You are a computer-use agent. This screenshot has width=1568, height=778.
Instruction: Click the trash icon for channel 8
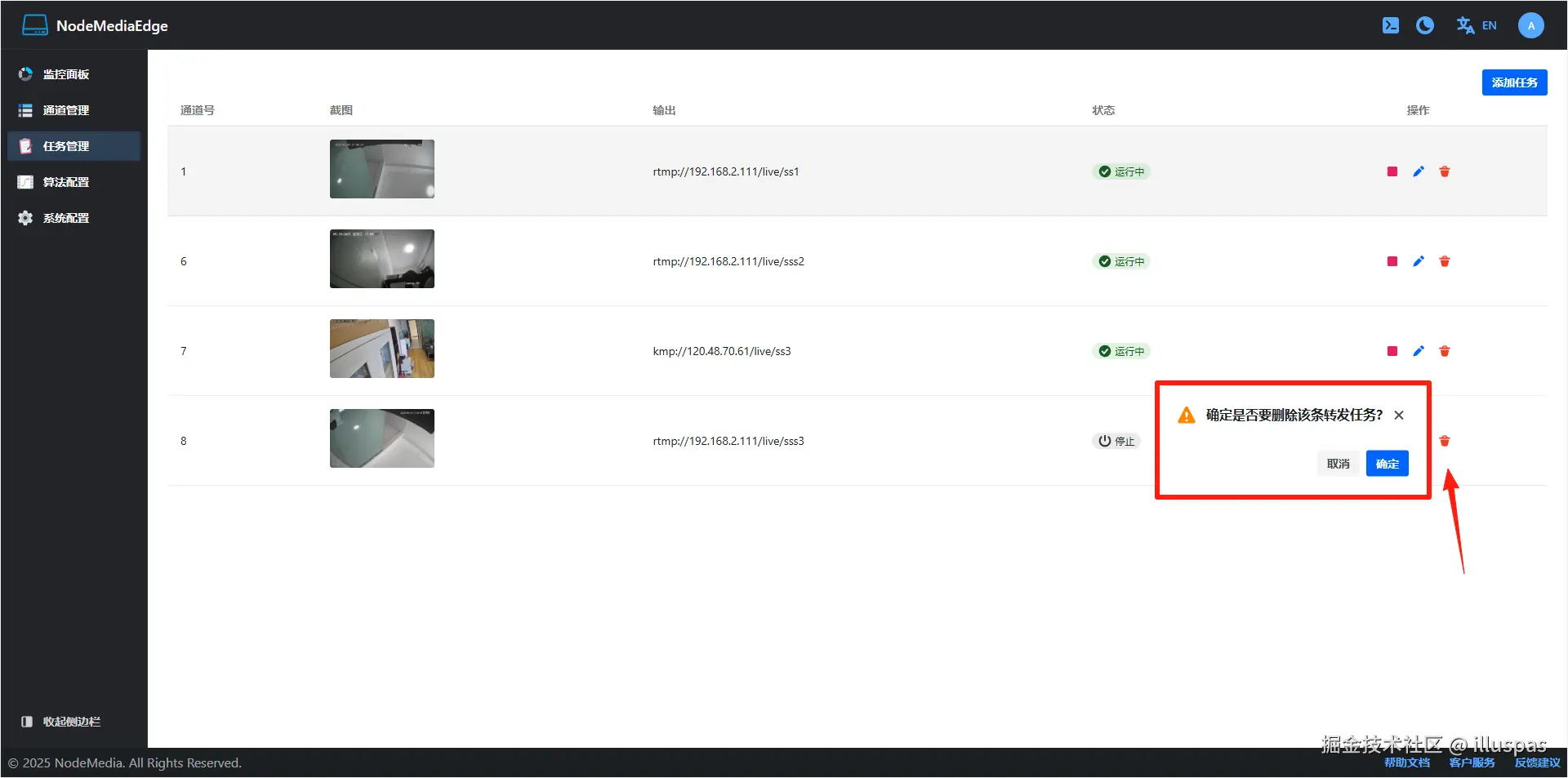[1445, 441]
